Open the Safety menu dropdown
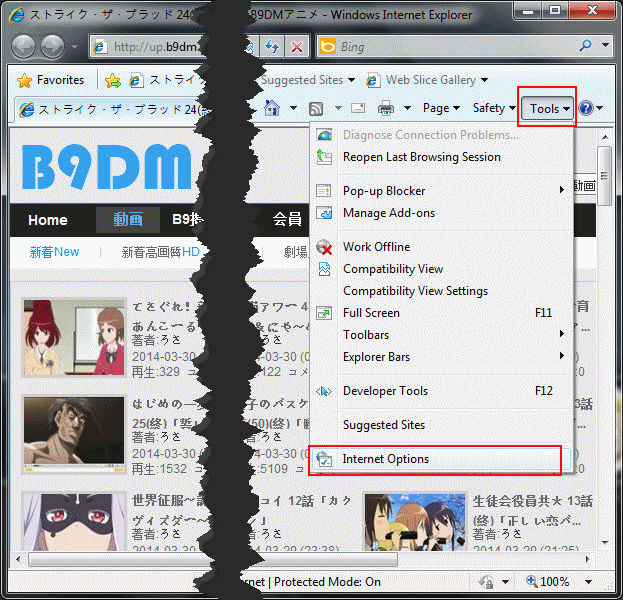 [x=494, y=108]
